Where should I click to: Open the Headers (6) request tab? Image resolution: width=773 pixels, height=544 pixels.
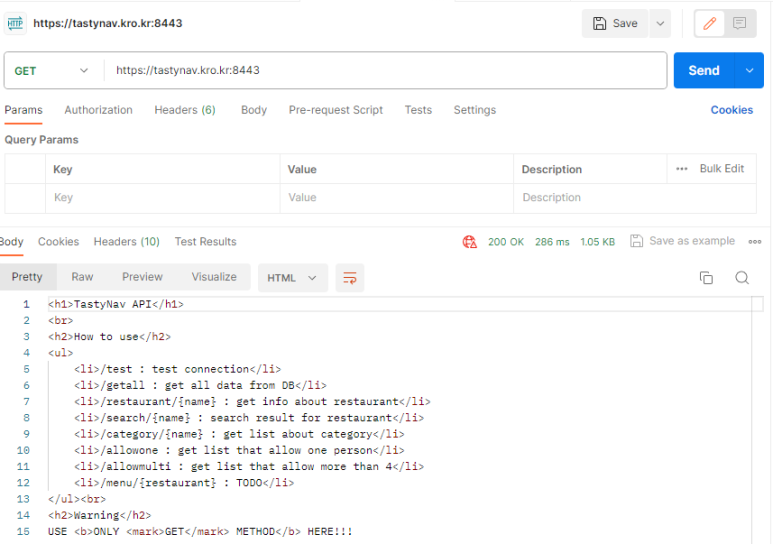[185, 110]
